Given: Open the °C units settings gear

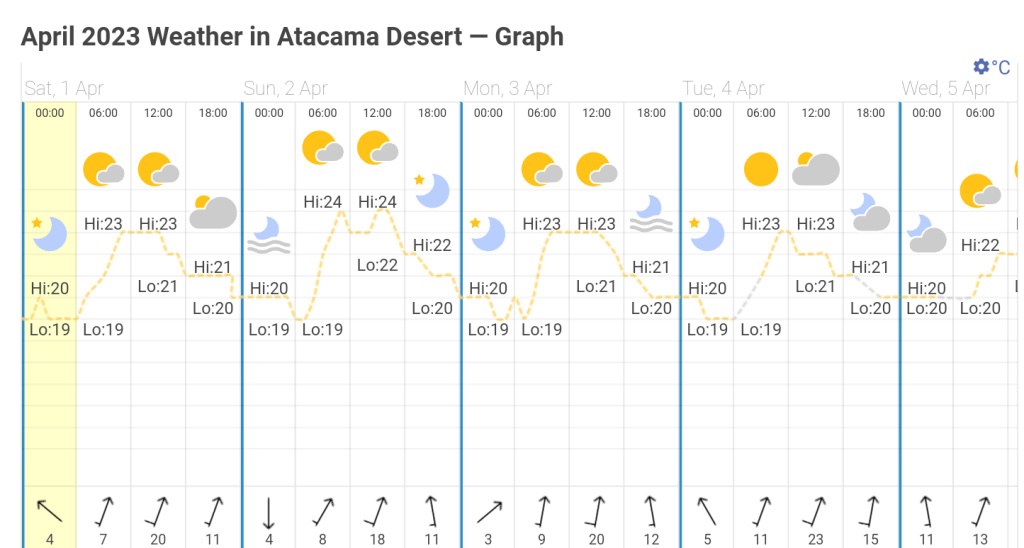Looking at the screenshot, I should coord(981,67).
